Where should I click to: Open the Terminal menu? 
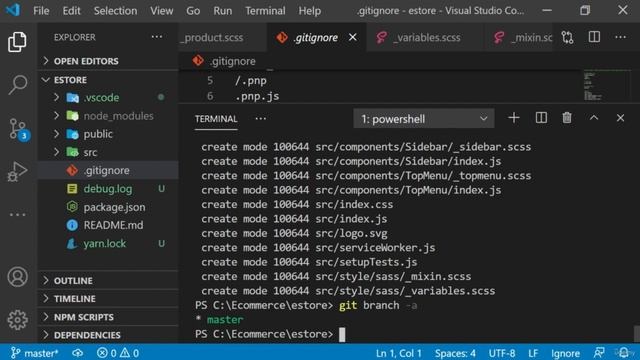tap(265, 11)
